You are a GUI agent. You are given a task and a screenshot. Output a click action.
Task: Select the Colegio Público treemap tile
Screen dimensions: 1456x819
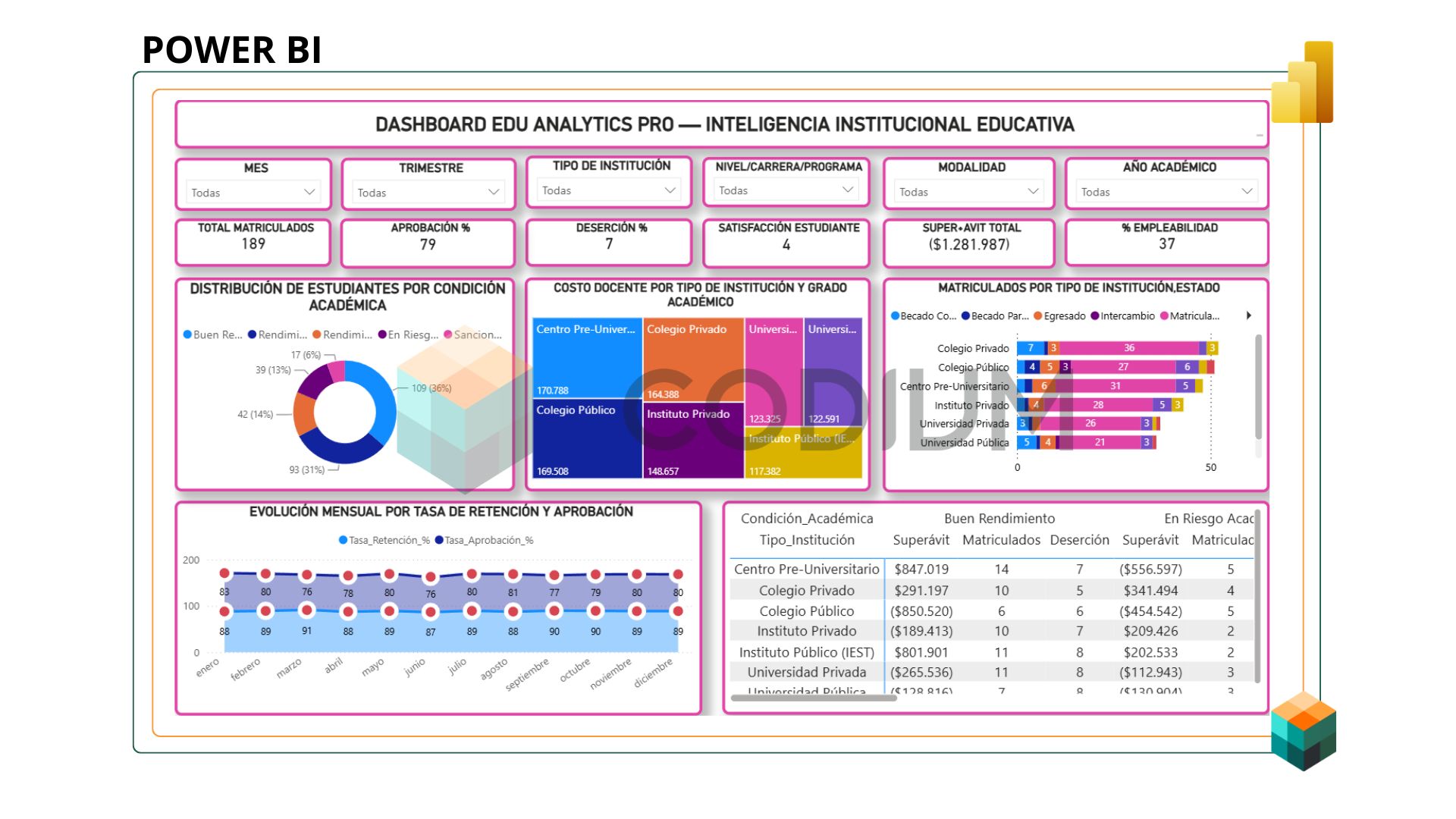click(x=587, y=439)
